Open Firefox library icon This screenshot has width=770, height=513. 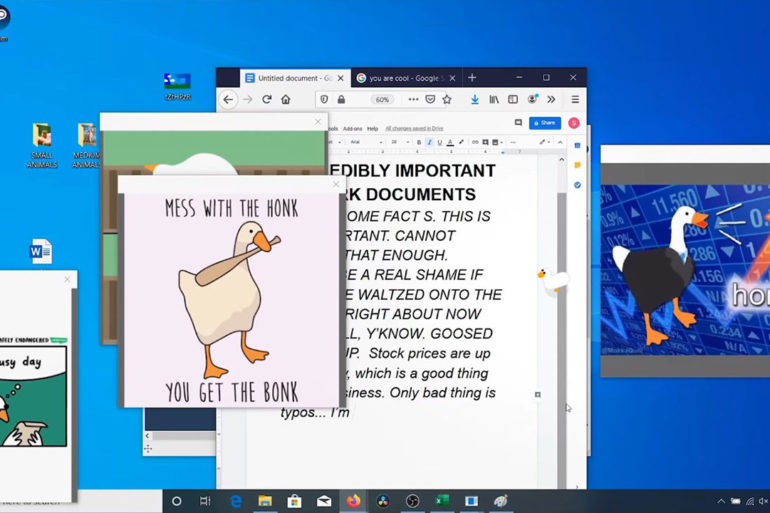click(494, 100)
